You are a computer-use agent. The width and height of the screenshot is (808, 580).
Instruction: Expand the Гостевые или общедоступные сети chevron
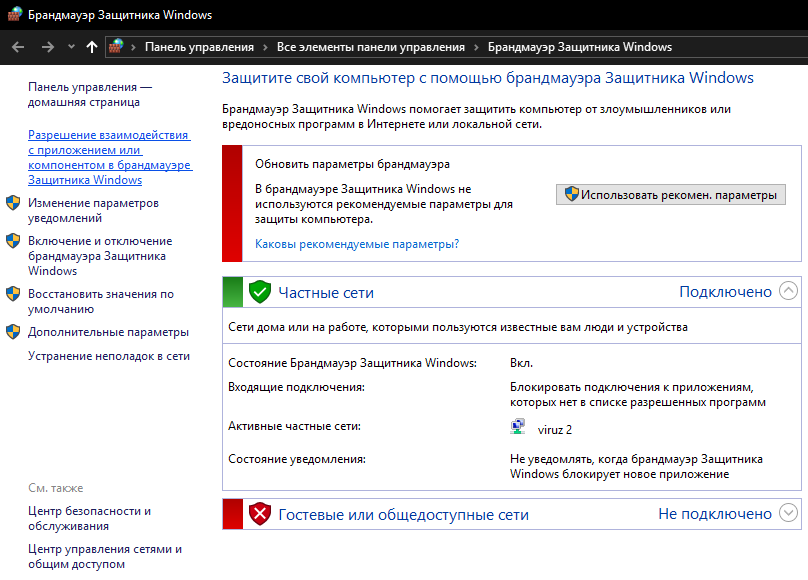click(788, 513)
